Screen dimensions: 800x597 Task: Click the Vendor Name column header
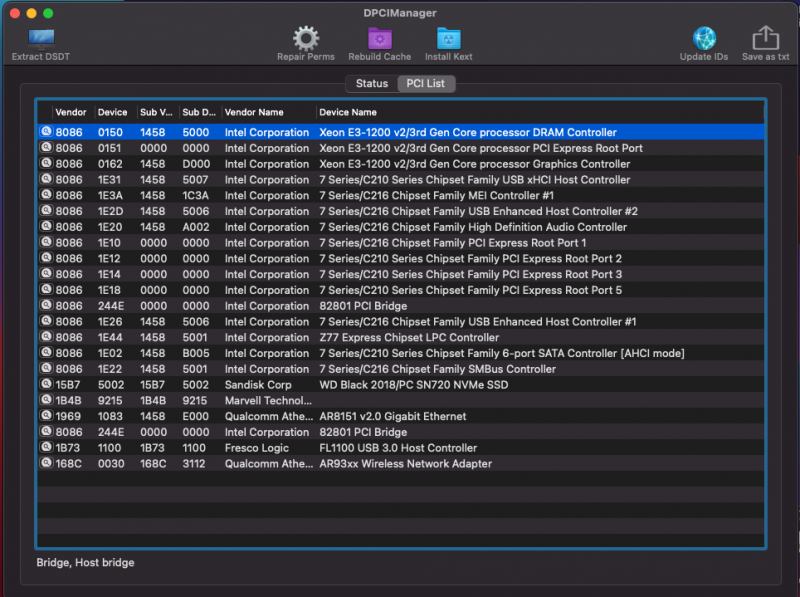pyautogui.click(x=254, y=112)
